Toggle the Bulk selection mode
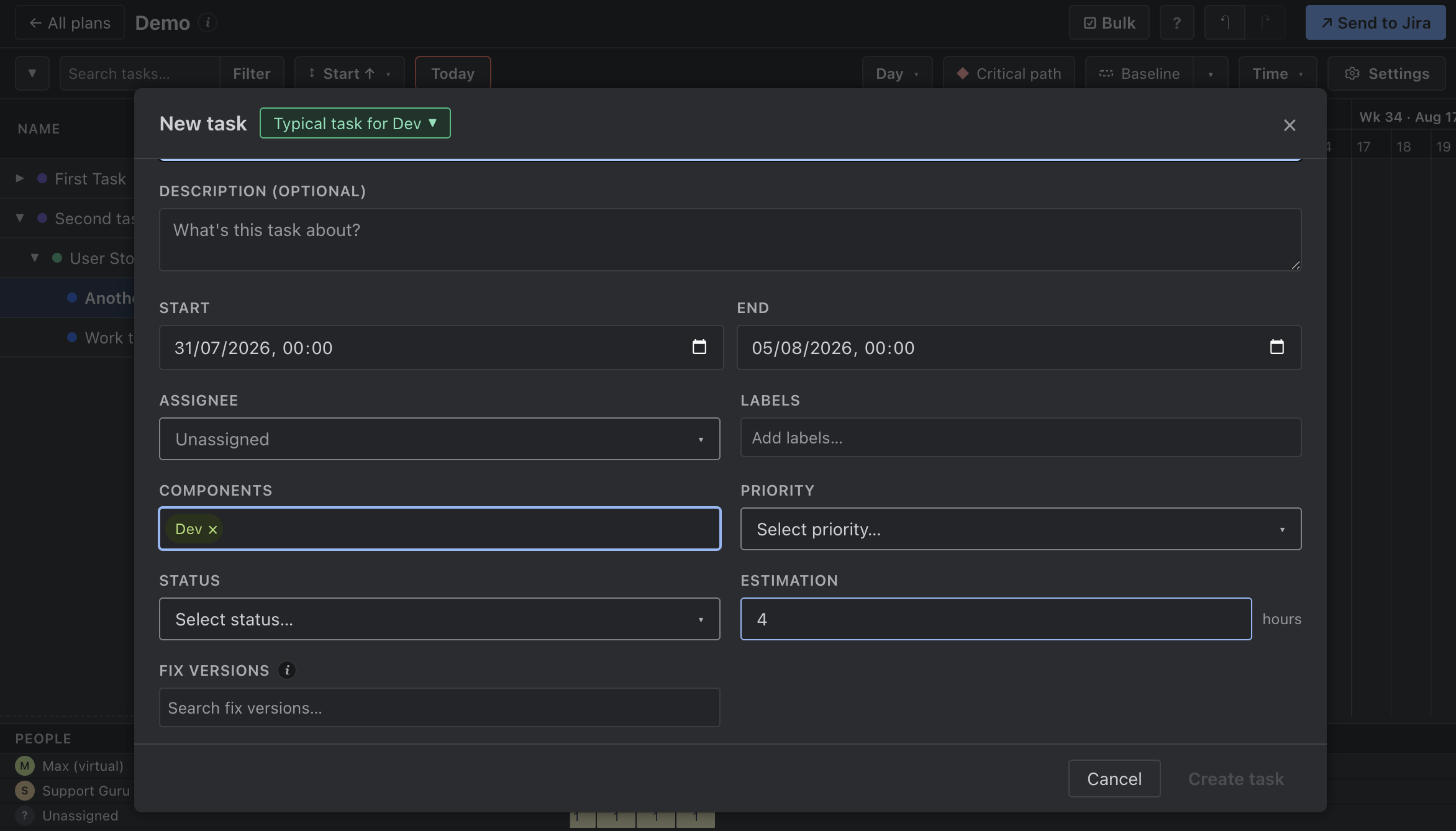 pyautogui.click(x=1109, y=22)
